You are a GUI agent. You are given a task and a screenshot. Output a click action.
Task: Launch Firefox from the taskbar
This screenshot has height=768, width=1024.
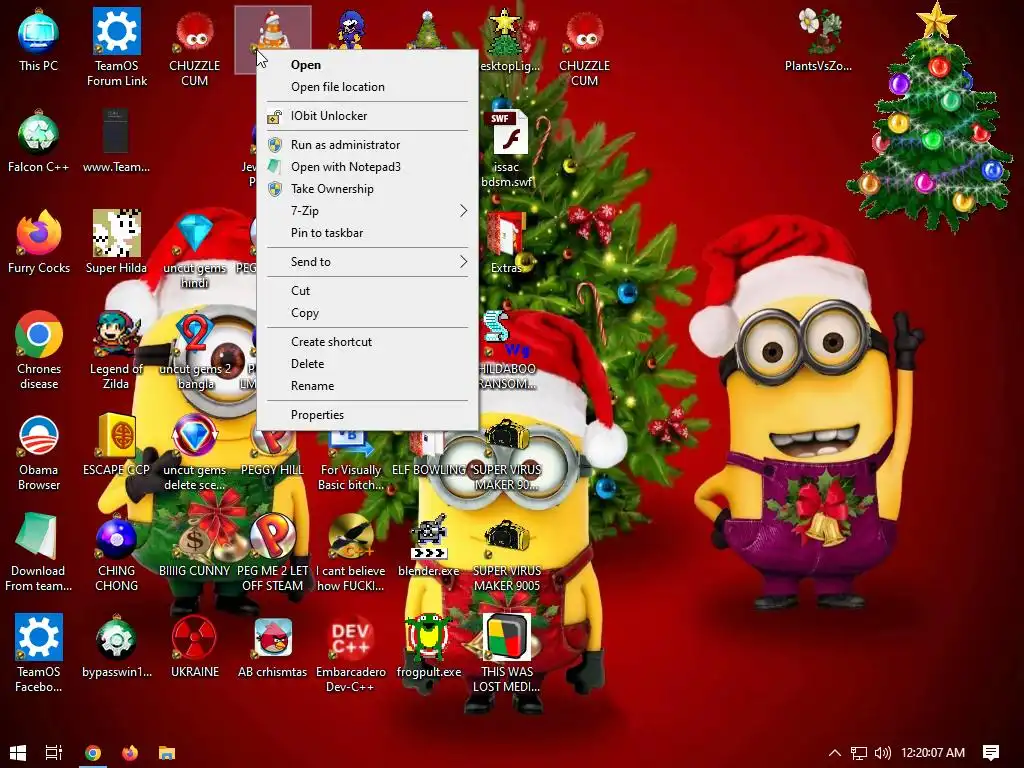pyautogui.click(x=130, y=753)
